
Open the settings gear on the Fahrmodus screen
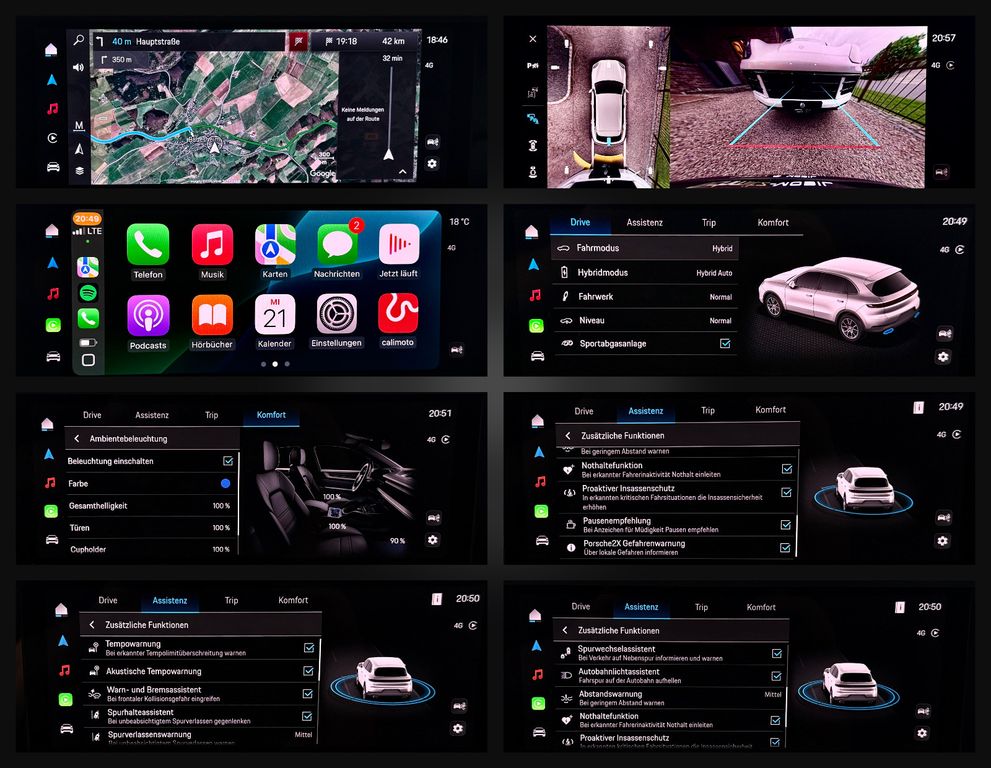[x=943, y=357]
